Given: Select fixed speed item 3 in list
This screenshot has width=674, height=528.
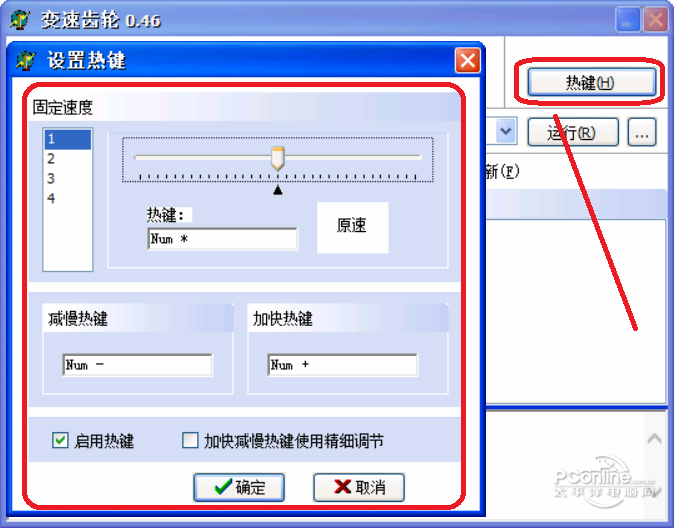Looking at the screenshot, I should 68,178.
